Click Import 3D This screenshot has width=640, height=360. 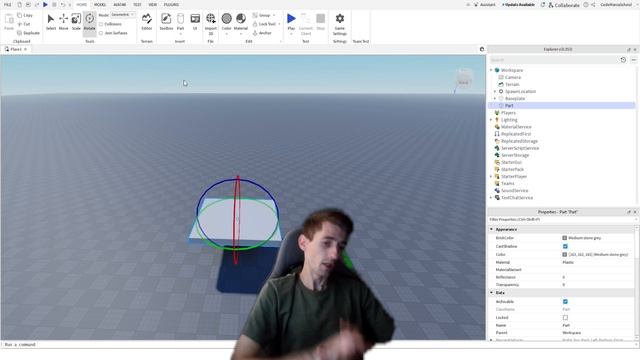coord(211,24)
